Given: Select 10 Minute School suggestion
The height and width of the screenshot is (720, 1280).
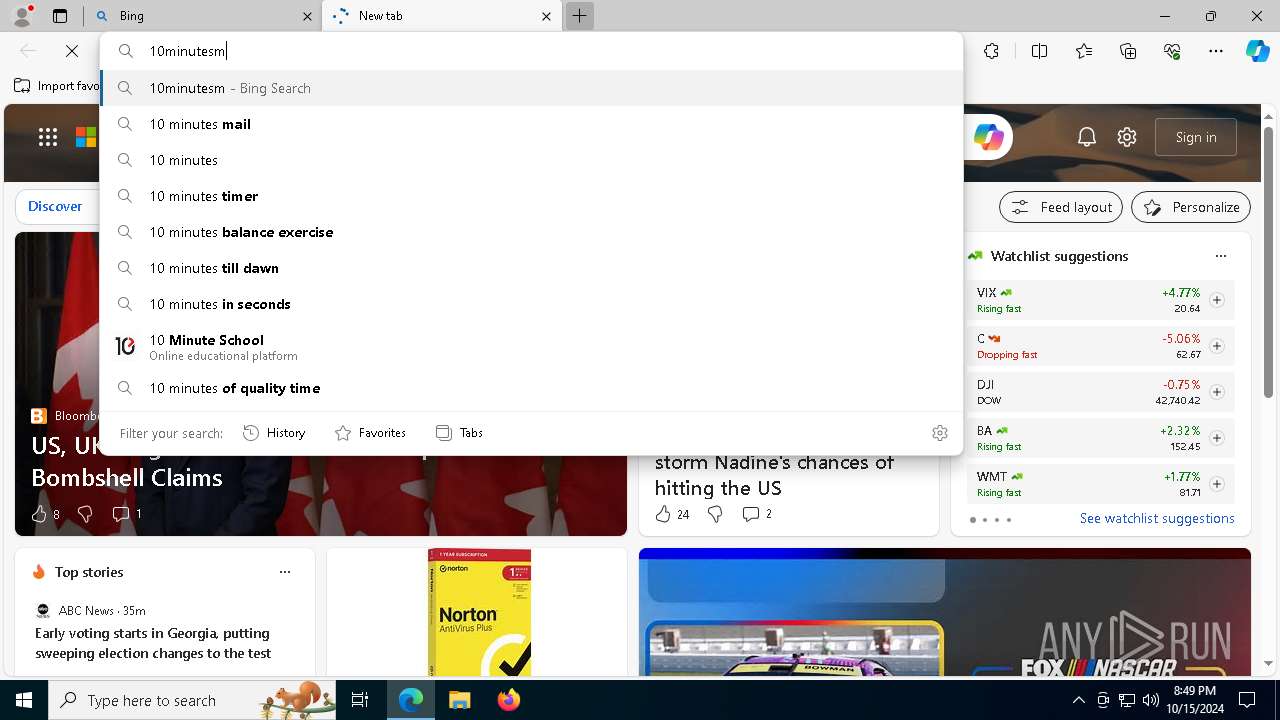Looking at the screenshot, I should (531, 346).
